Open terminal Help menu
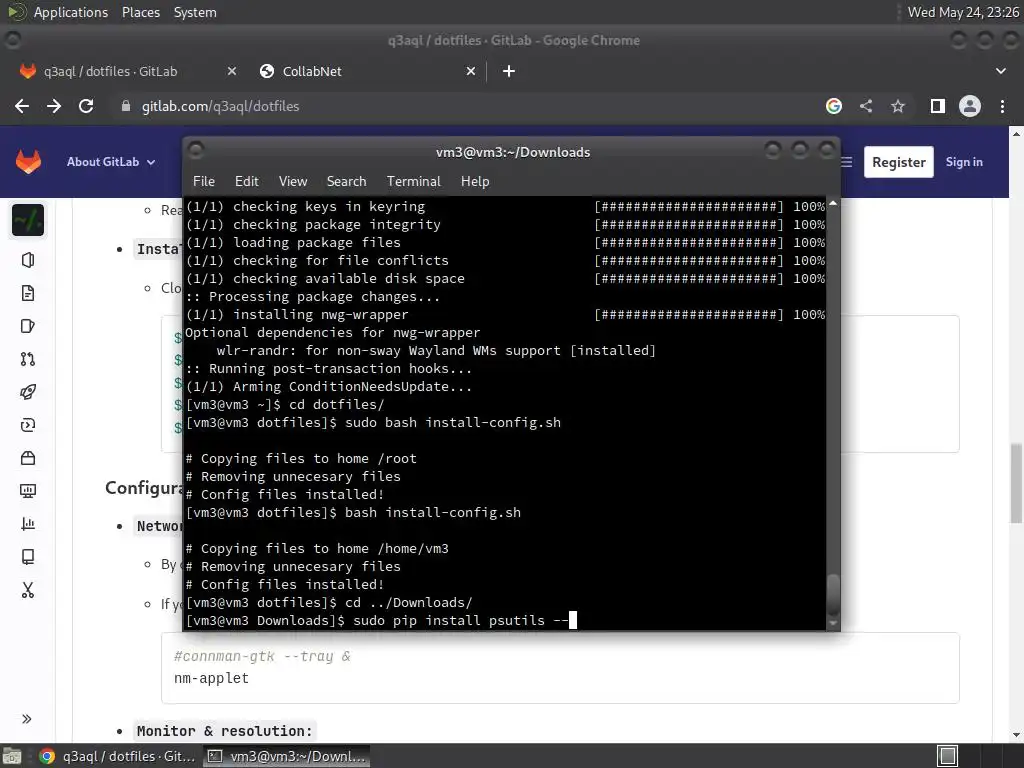Viewport: 1024px width, 768px height. click(x=475, y=182)
